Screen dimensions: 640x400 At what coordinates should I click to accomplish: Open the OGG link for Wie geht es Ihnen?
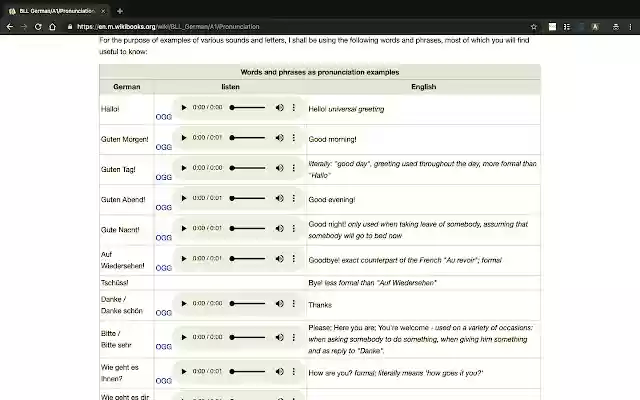point(164,381)
